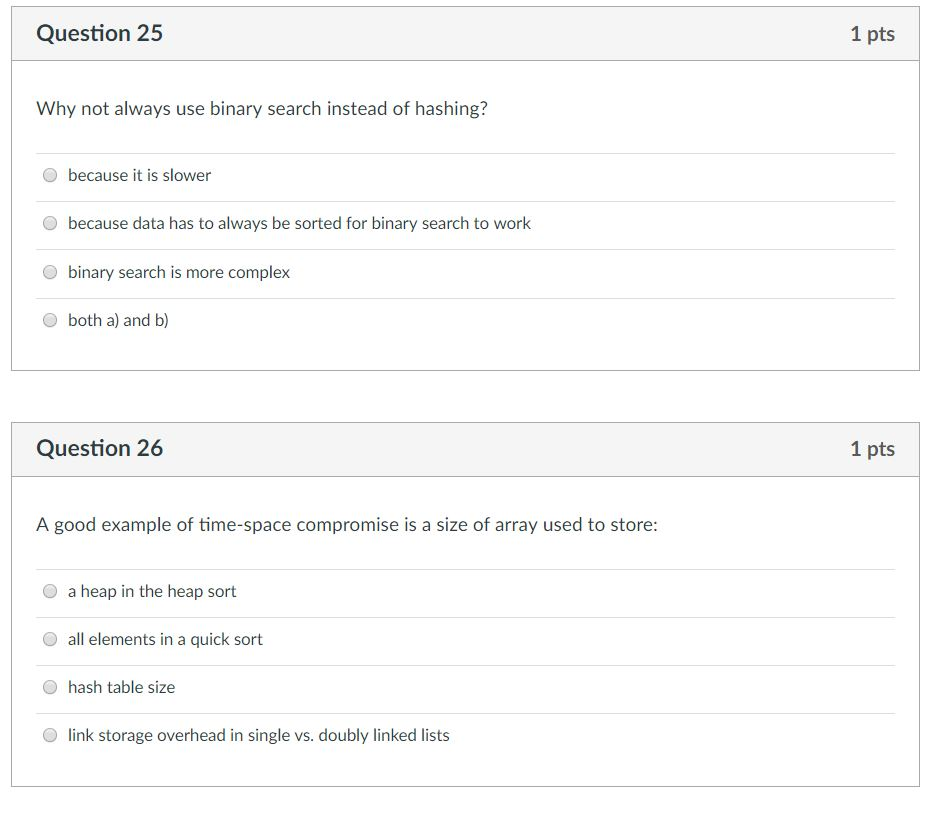The width and height of the screenshot is (931, 813).
Task: Click the Question 25 prompt text about hashing
Action: (x=261, y=108)
